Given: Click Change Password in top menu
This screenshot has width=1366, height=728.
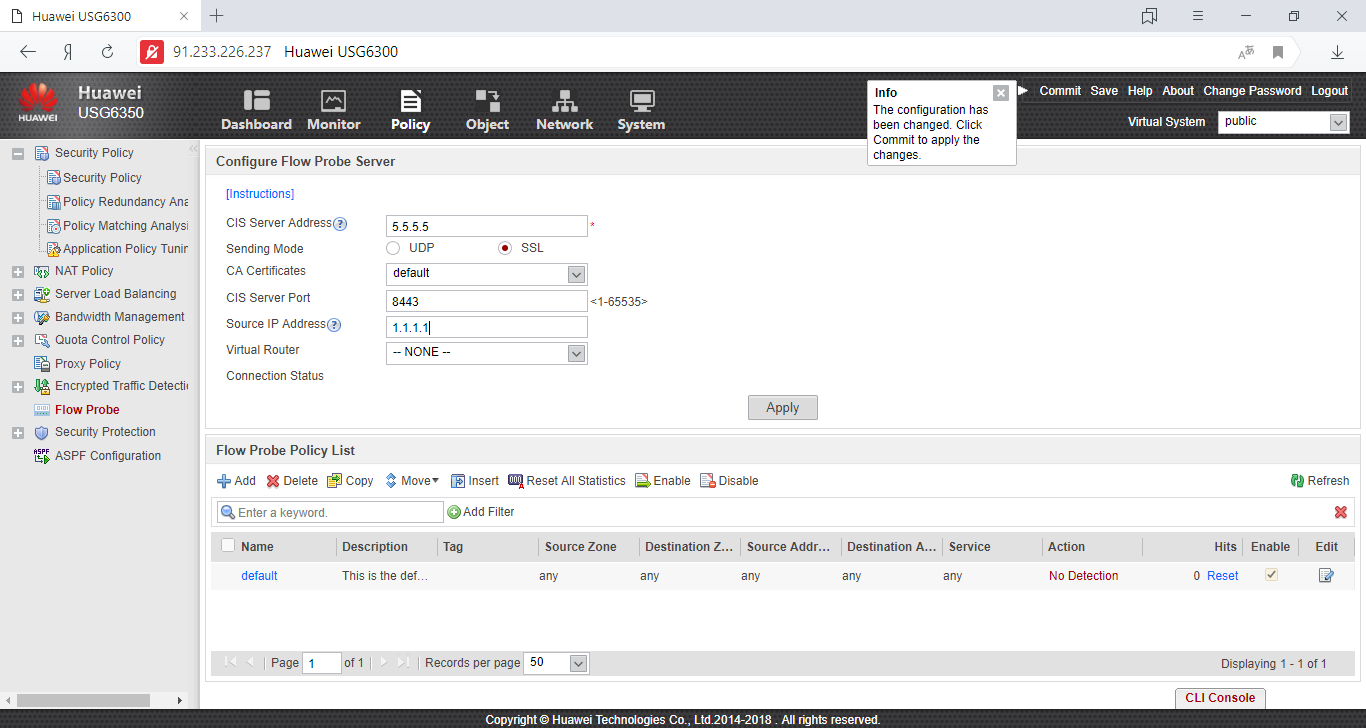Looking at the screenshot, I should click(x=1252, y=91).
